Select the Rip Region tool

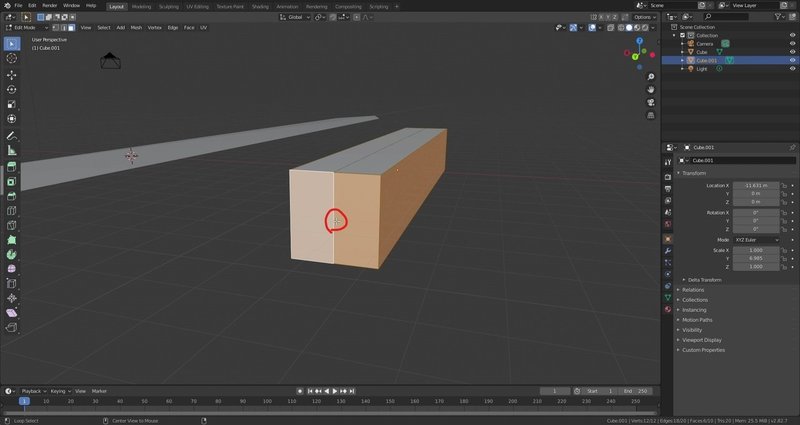(11, 327)
